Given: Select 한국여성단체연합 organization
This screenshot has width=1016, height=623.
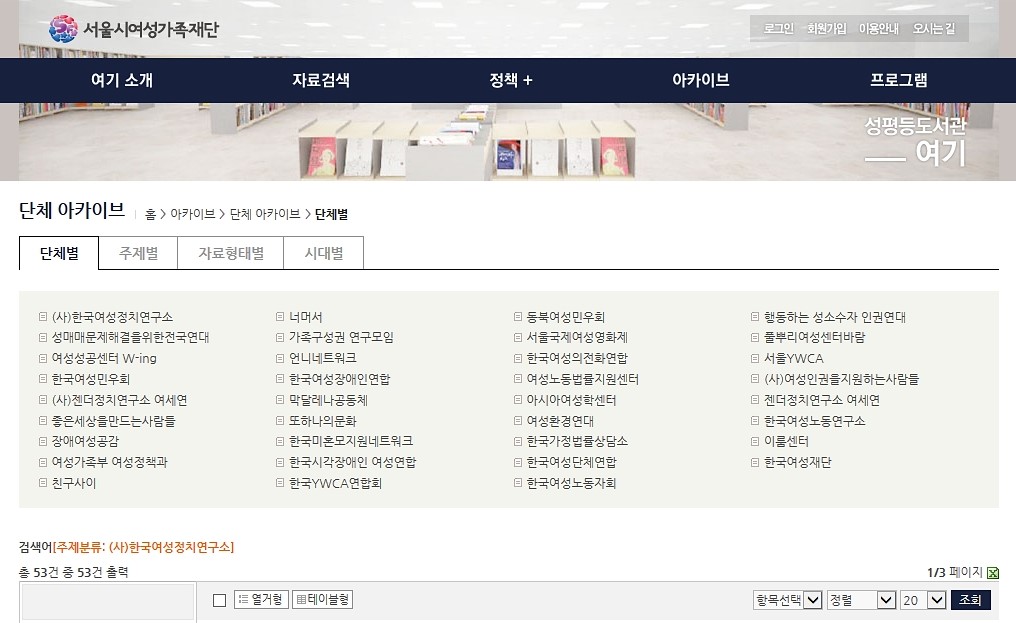Looking at the screenshot, I should [572, 462].
